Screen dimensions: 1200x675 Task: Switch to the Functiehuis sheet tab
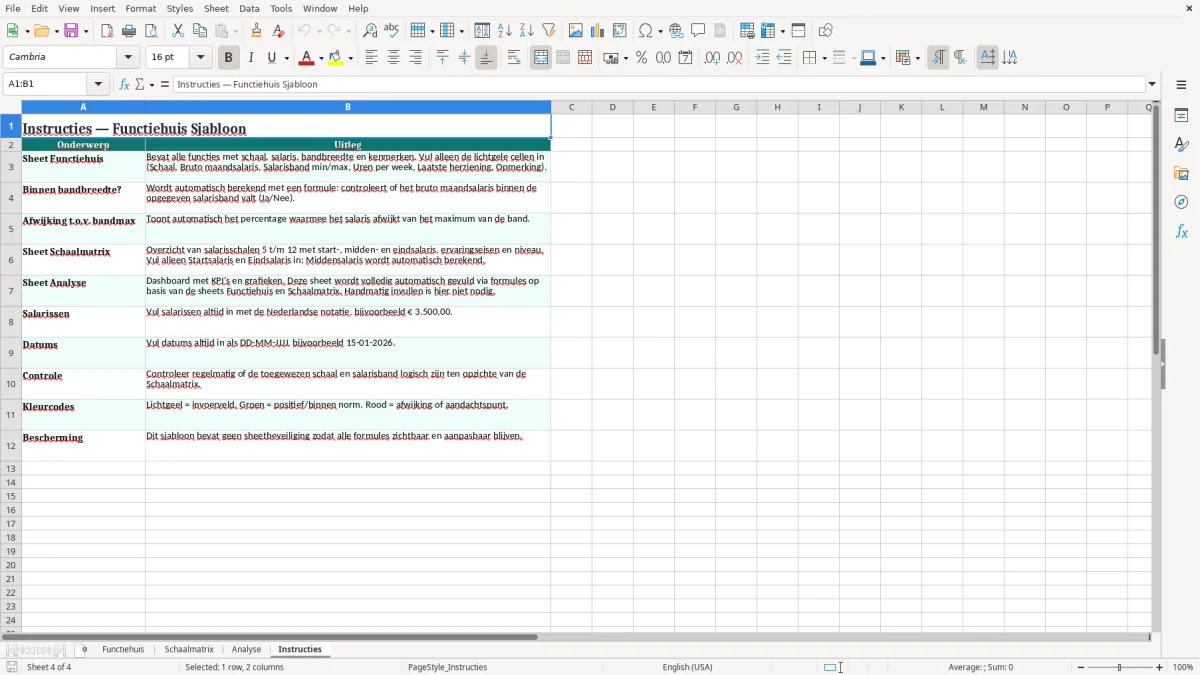[123, 650]
